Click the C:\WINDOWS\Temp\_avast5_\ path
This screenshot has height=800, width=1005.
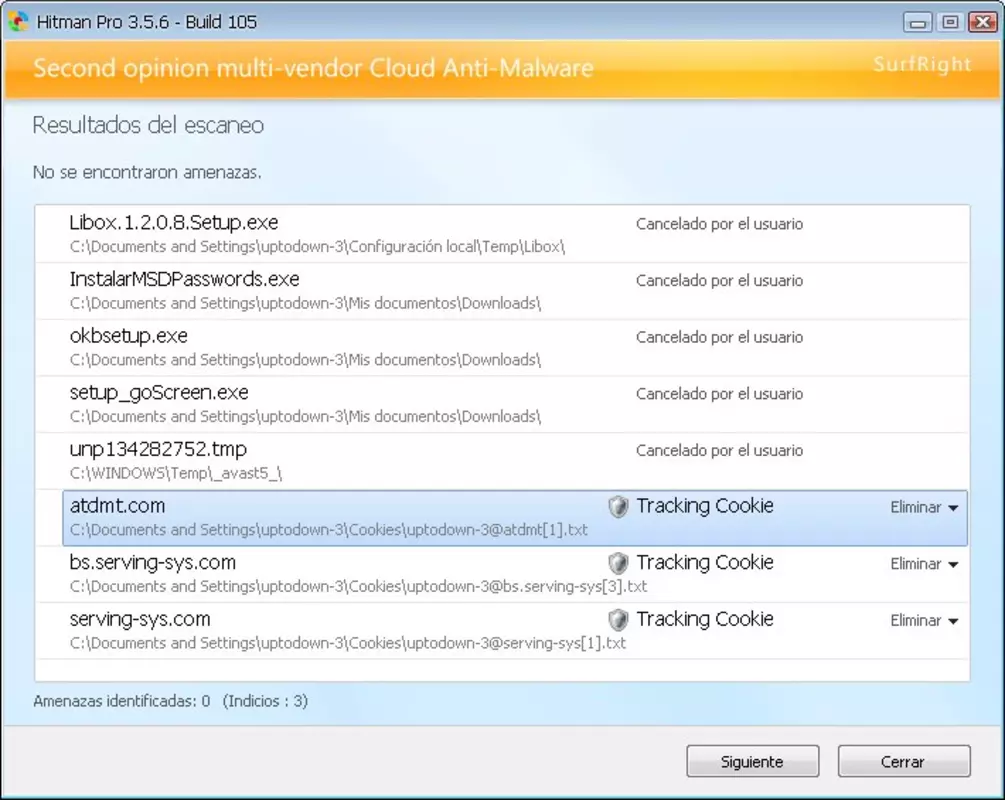(x=176, y=473)
